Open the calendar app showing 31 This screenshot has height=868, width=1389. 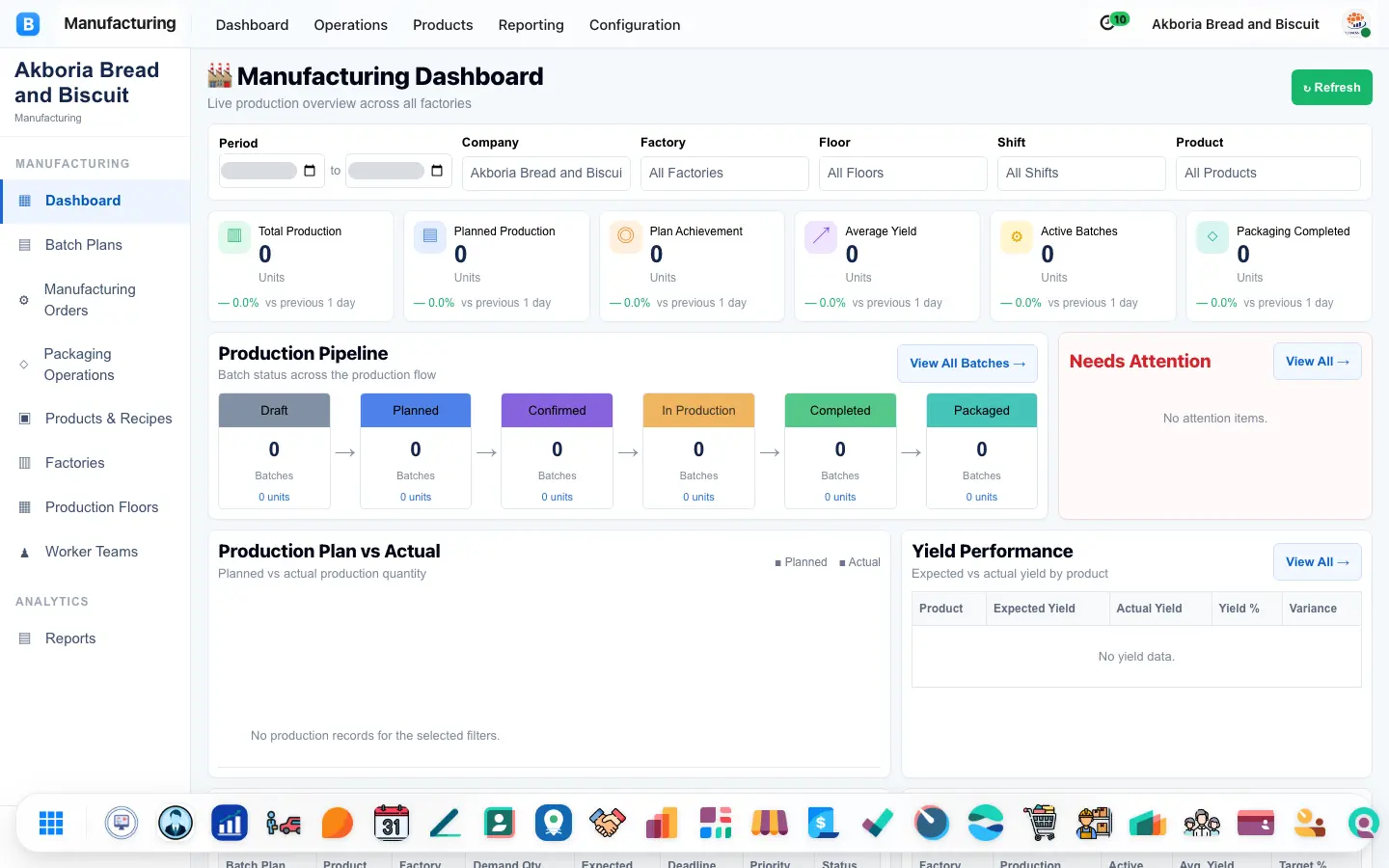coord(392,823)
